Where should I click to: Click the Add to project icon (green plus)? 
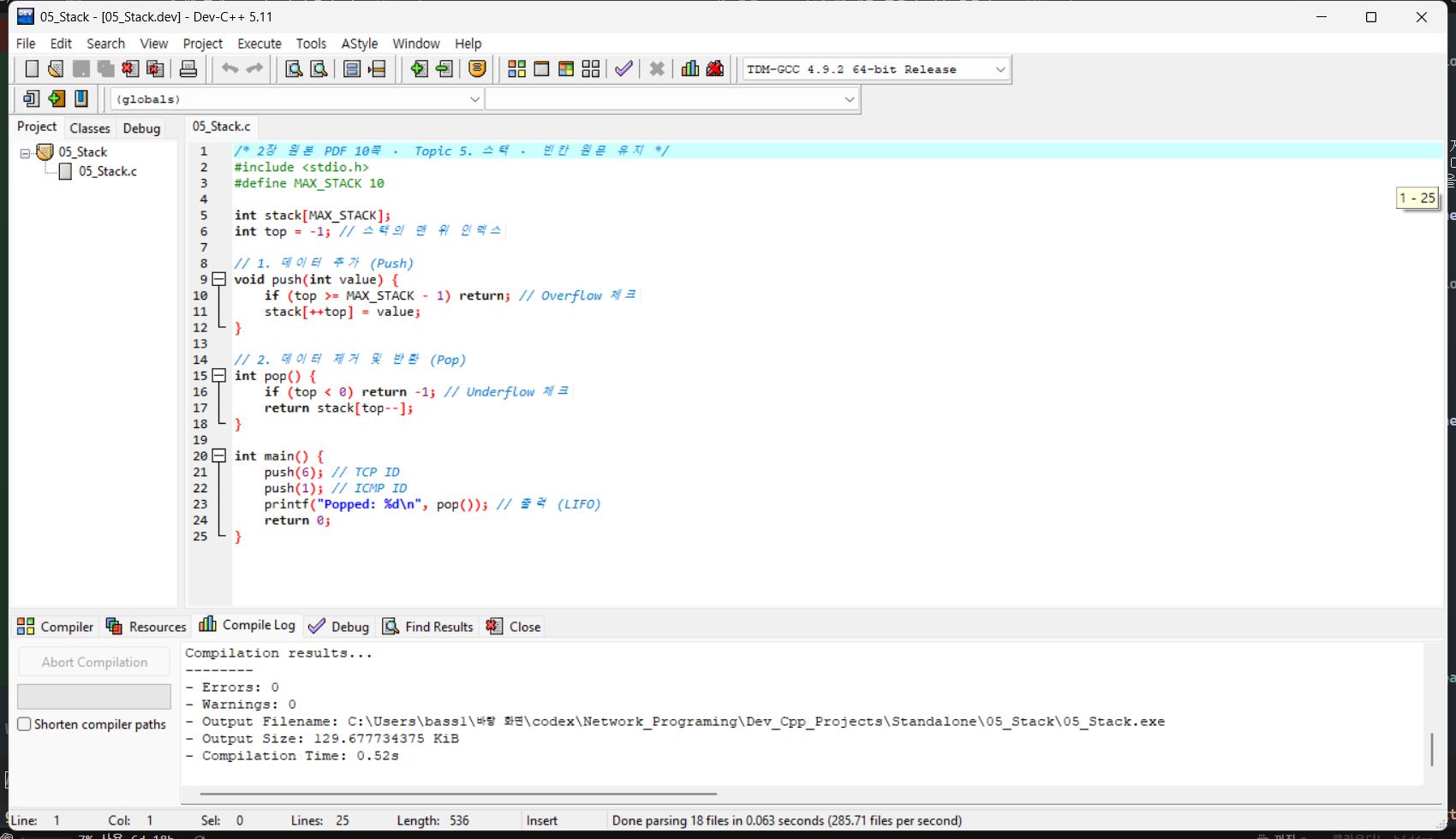(x=419, y=69)
